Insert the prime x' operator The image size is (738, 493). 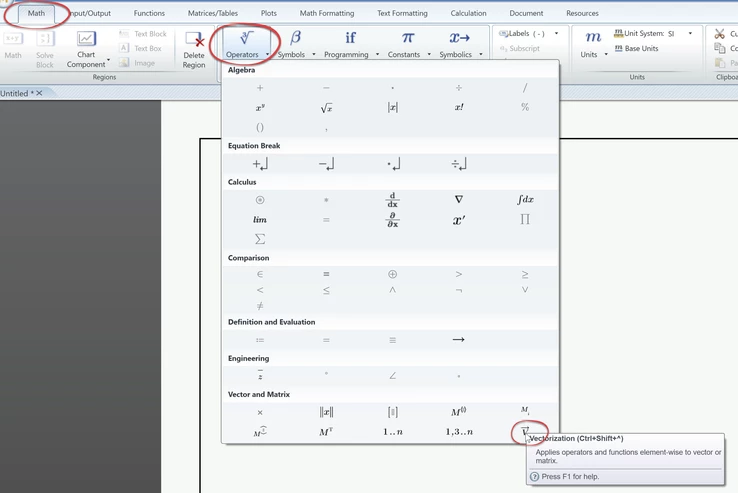(459, 220)
